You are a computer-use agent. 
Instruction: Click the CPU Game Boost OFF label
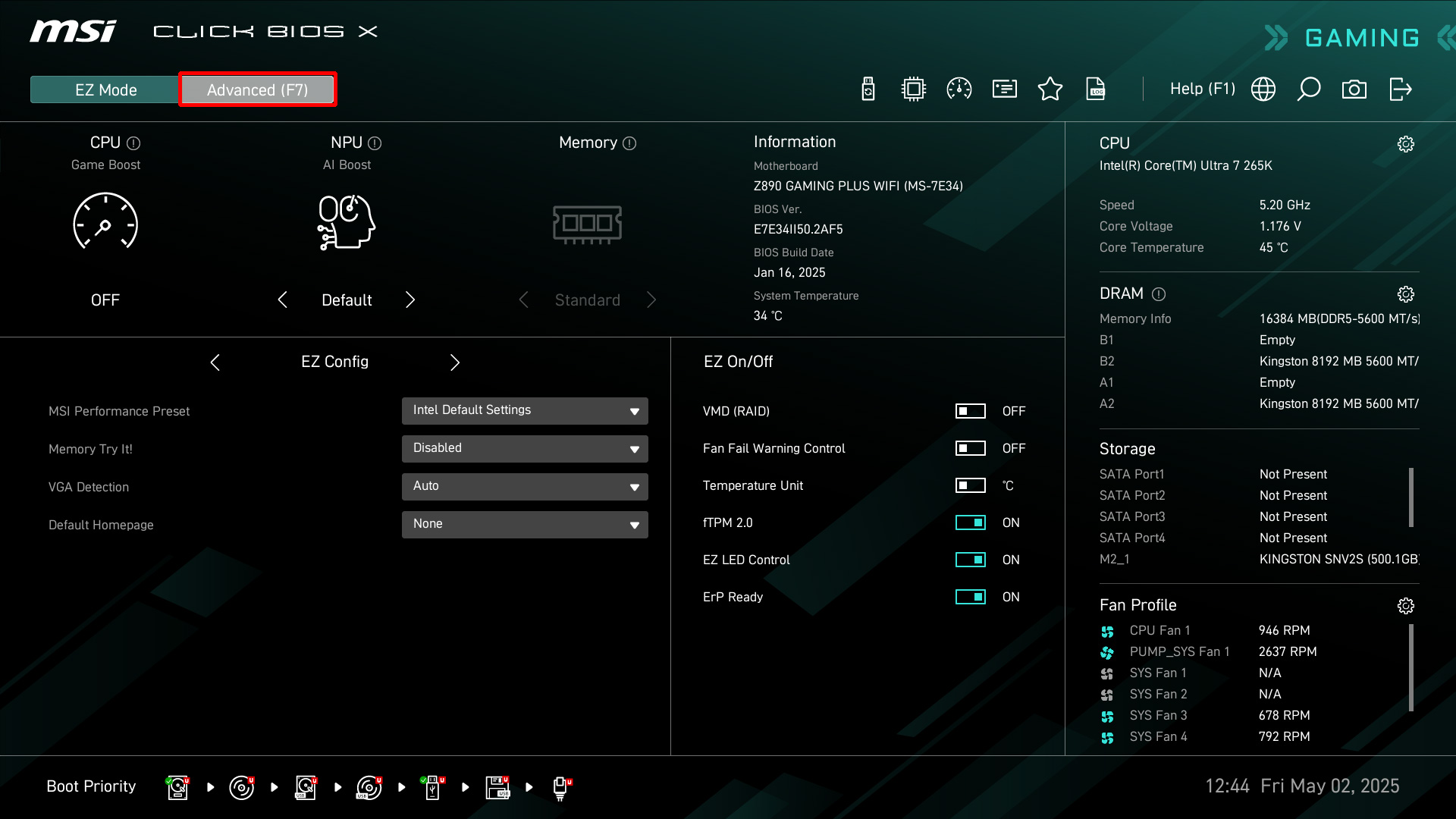[x=105, y=300]
